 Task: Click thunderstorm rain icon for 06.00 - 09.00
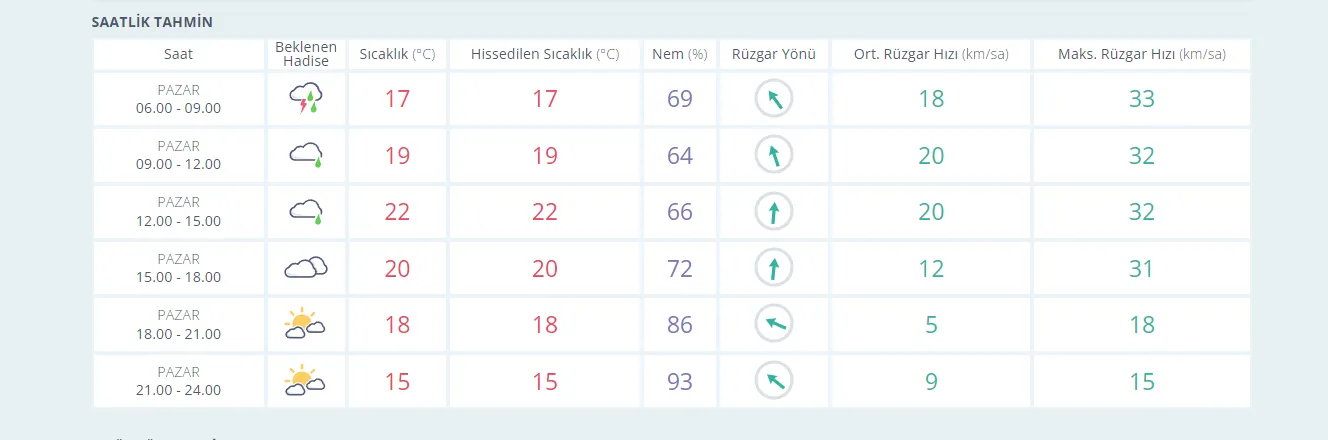(x=306, y=99)
